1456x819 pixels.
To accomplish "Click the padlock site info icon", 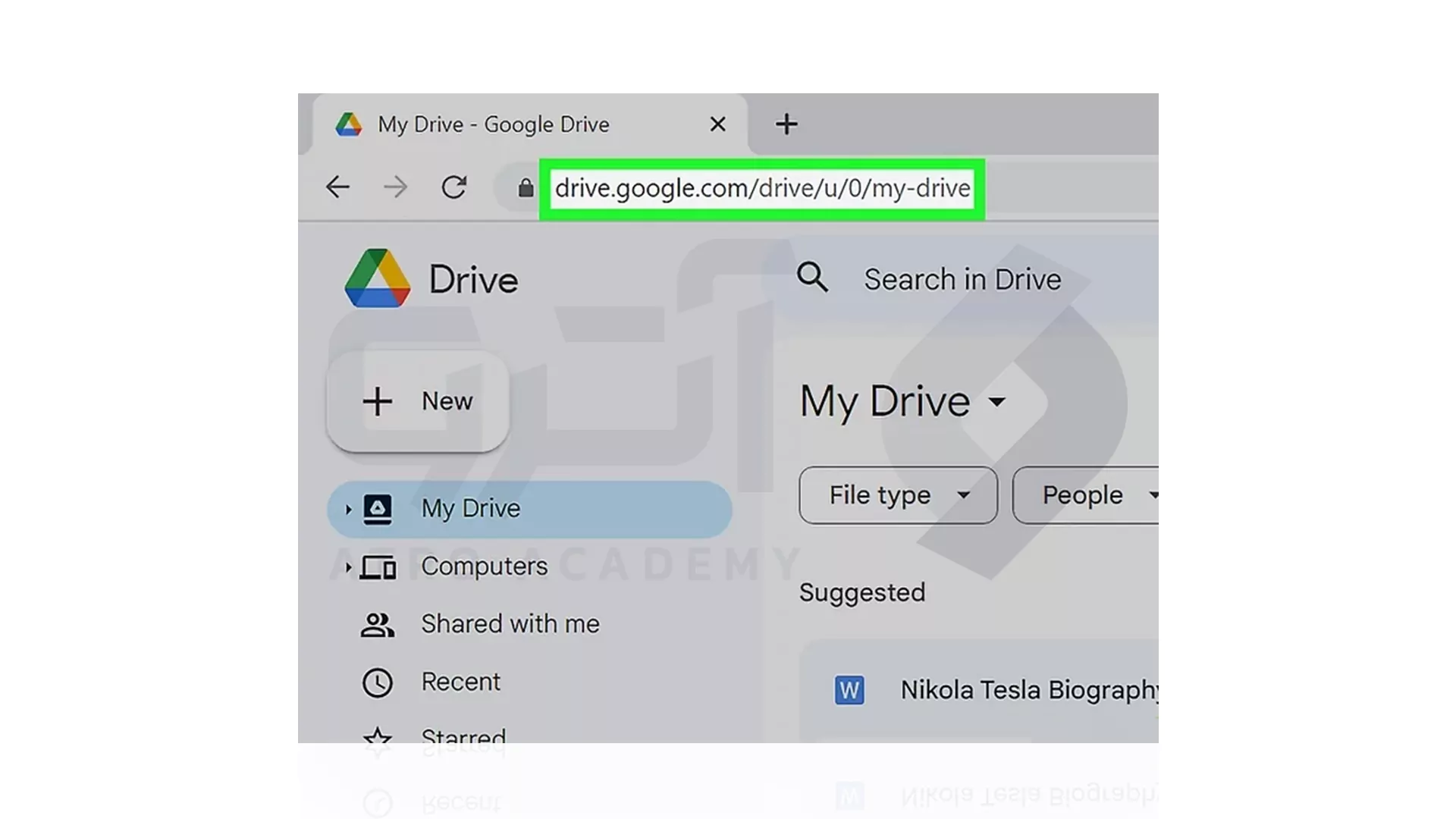I will click(x=526, y=187).
